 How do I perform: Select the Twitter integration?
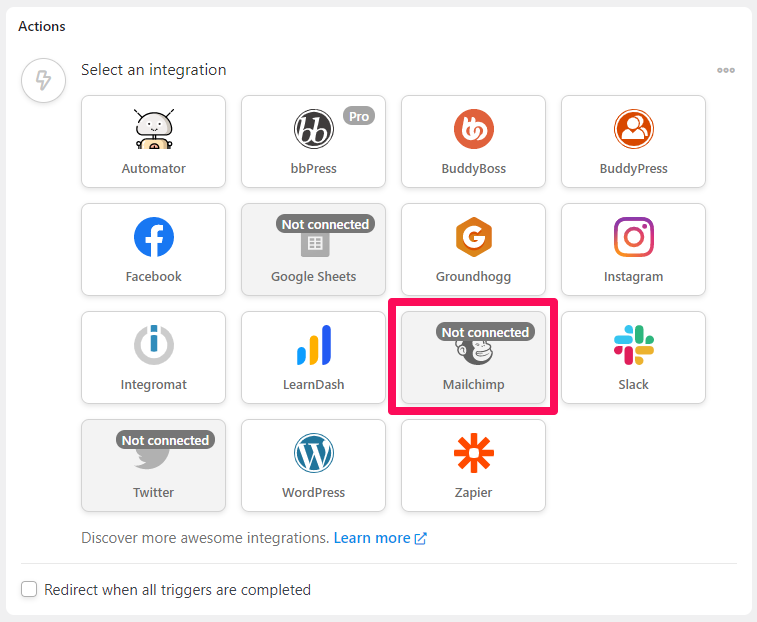(154, 465)
